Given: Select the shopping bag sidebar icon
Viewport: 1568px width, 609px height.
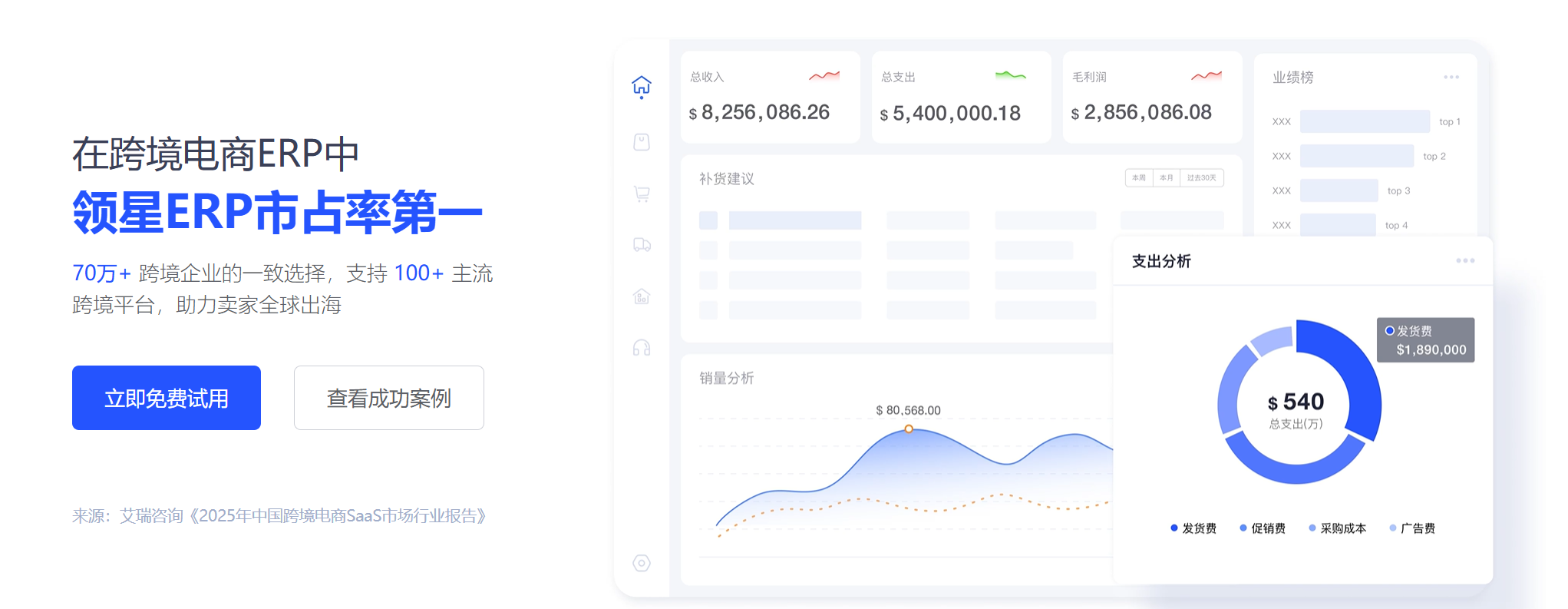Looking at the screenshot, I should point(642,142).
